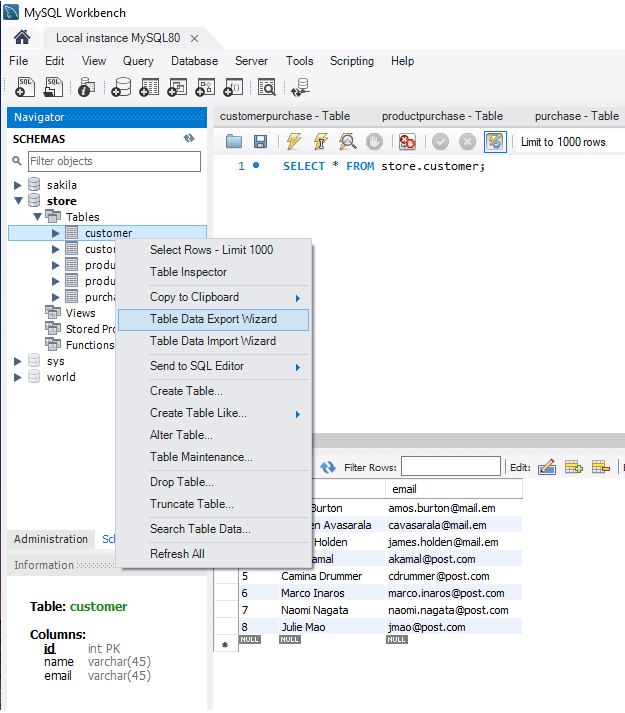This screenshot has width=625, height=713.
Task: Expand the sys schema
Action: point(18,362)
